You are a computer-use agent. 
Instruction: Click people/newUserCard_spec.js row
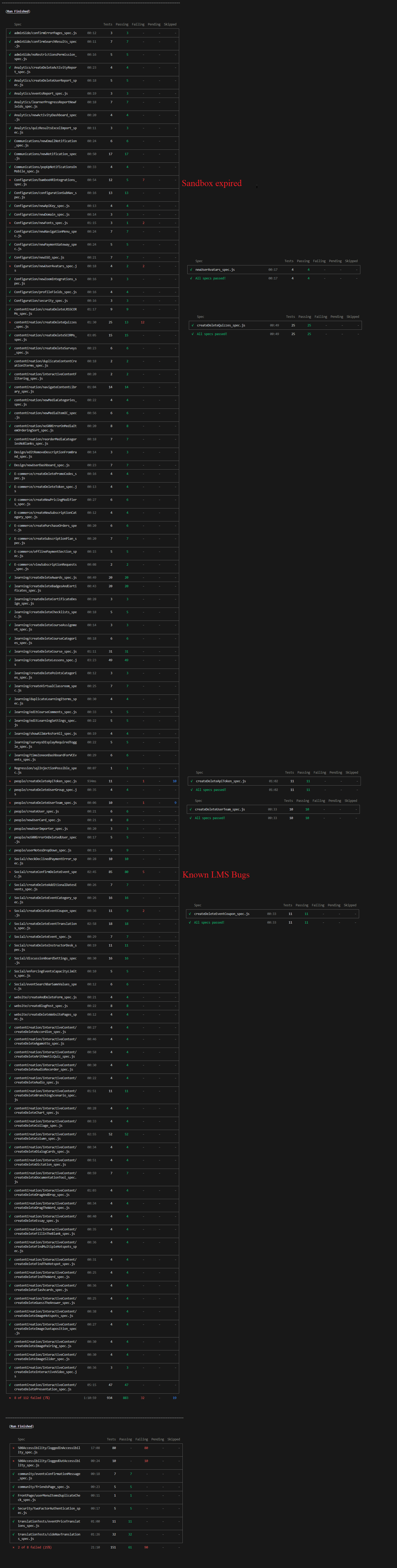click(x=93, y=820)
